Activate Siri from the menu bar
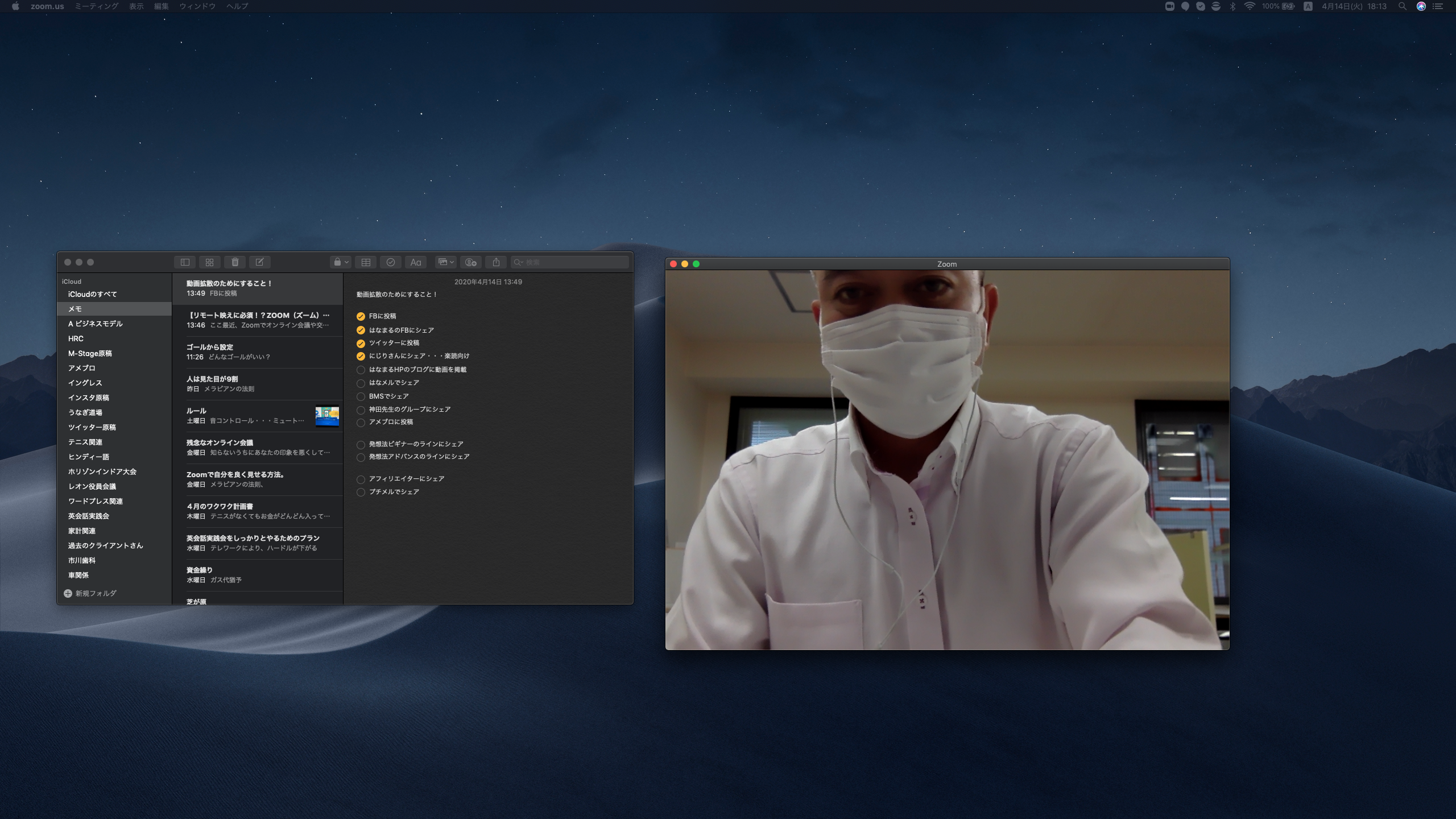 pyautogui.click(x=1421, y=6)
